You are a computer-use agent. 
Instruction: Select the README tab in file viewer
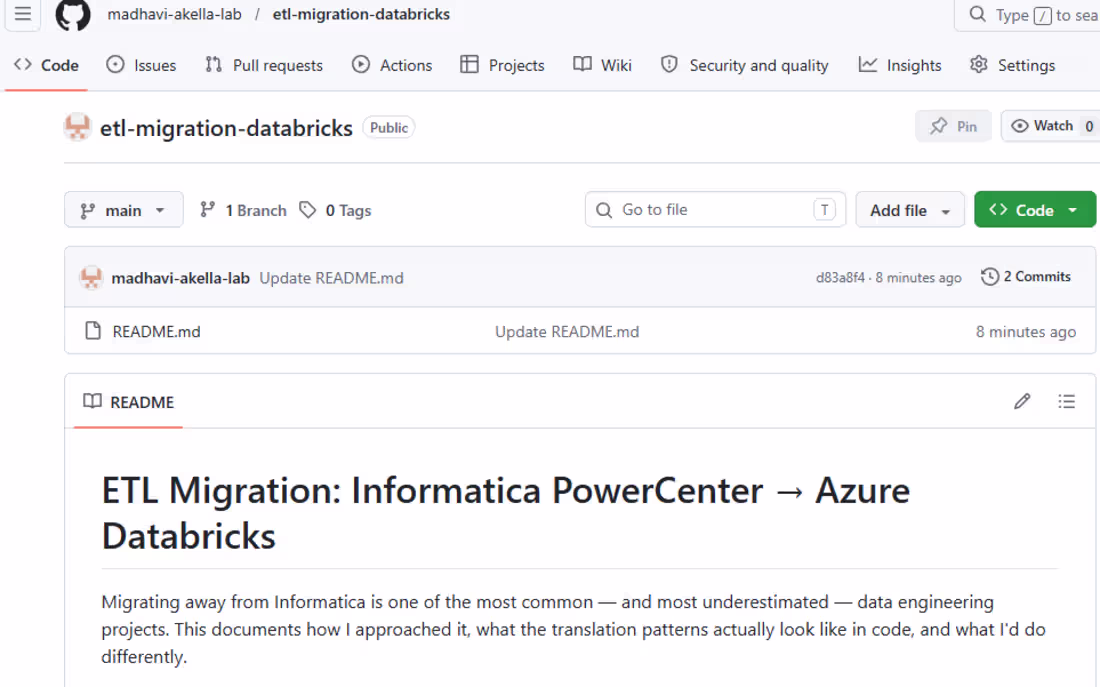pyautogui.click(x=128, y=402)
